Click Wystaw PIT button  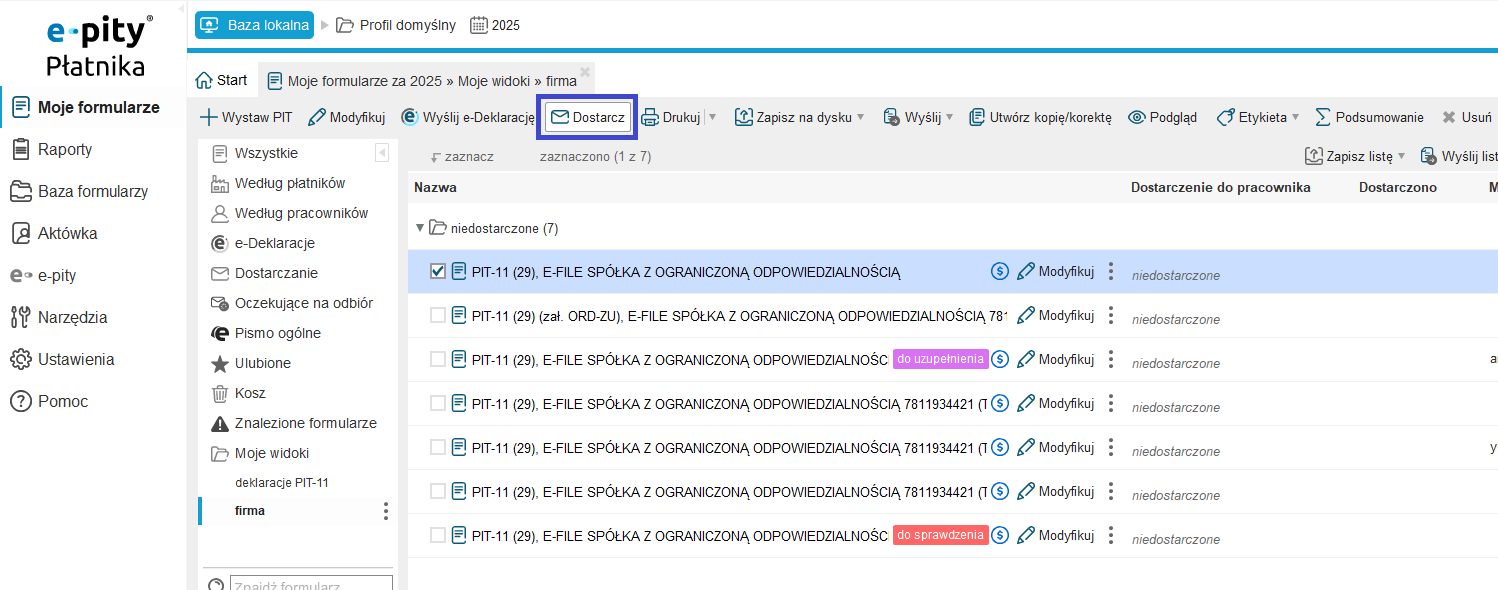tap(246, 117)
